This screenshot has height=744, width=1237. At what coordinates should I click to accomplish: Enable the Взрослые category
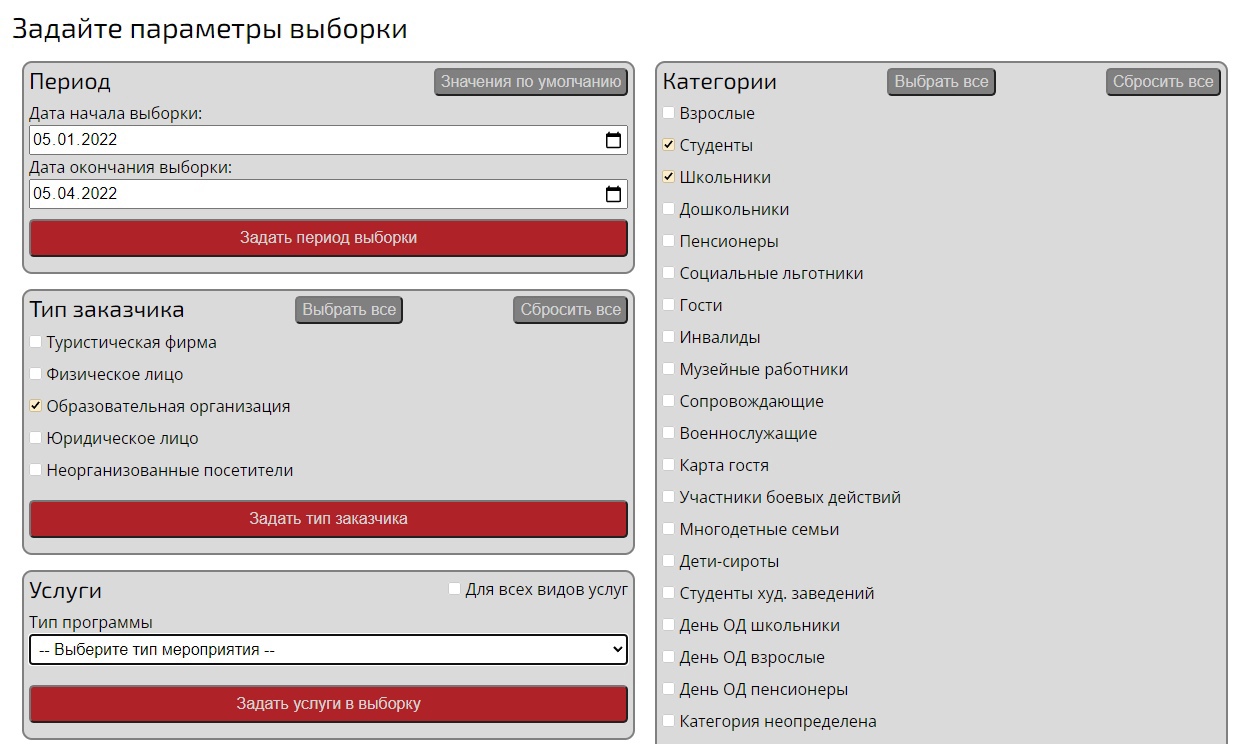click(x=668, y=113)
